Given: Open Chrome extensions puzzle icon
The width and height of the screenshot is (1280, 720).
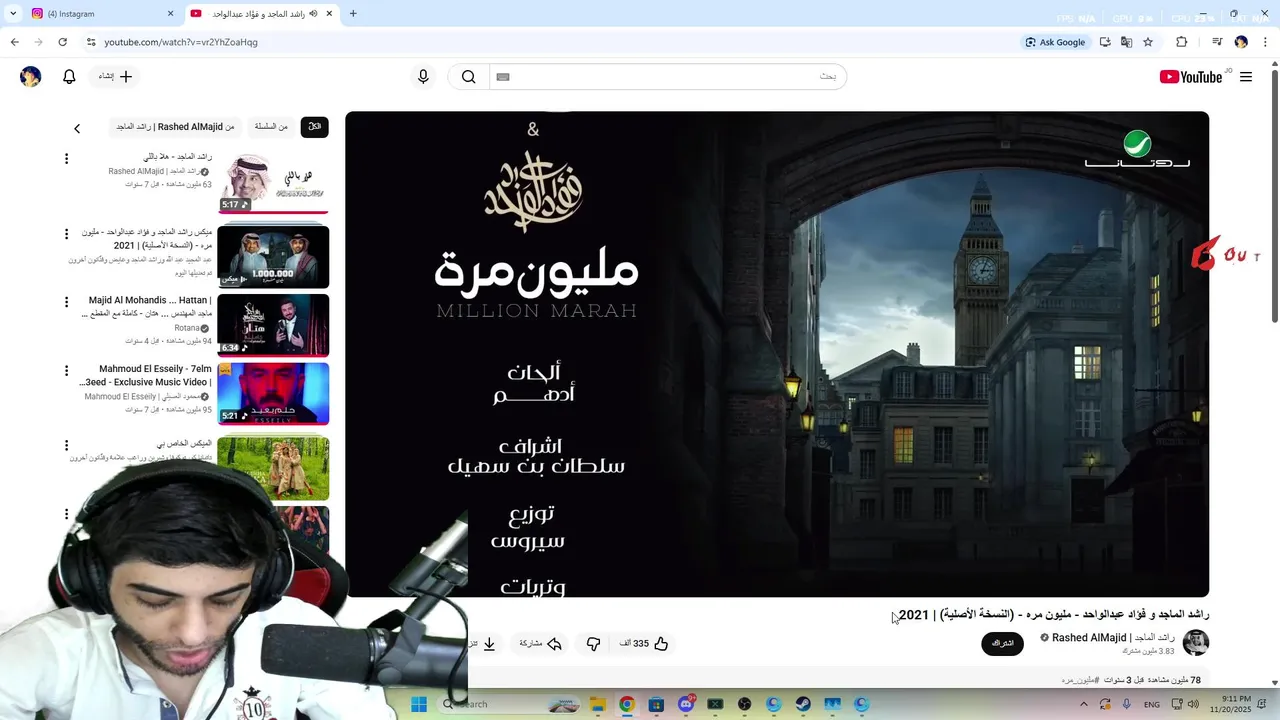Looking at the screenshot, I should pyautogui.click(x=1181, y=42).
